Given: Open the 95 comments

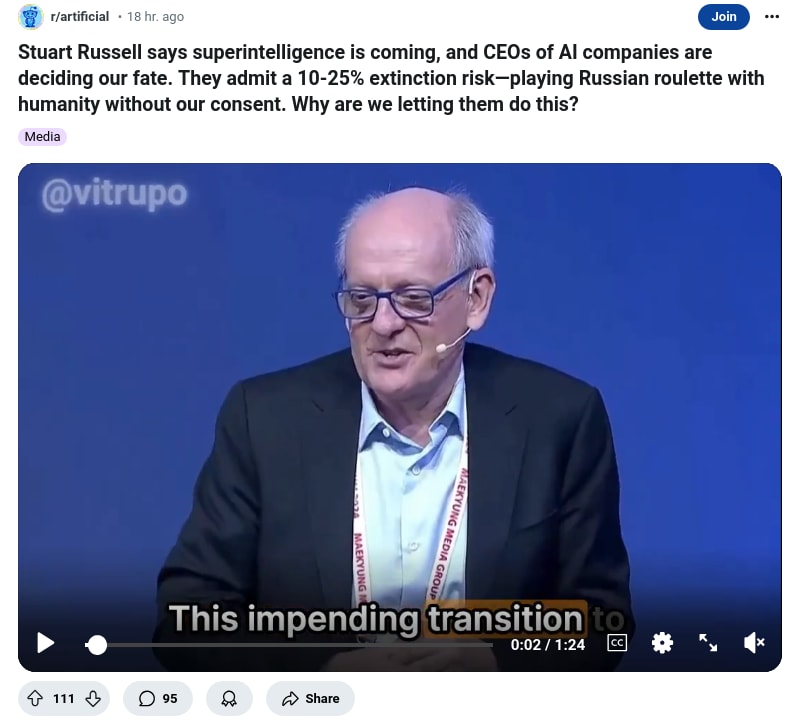Looking at the screenshot, I should coord(158,698).
